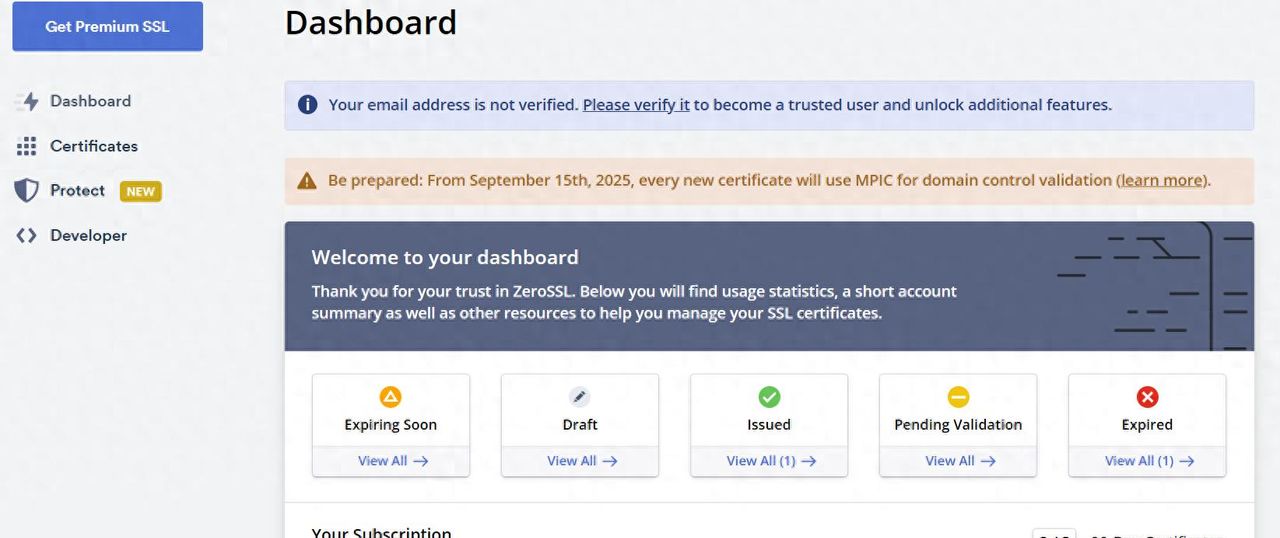Go to the Developer section
The image size is (1280, 538).
[88, 236]
